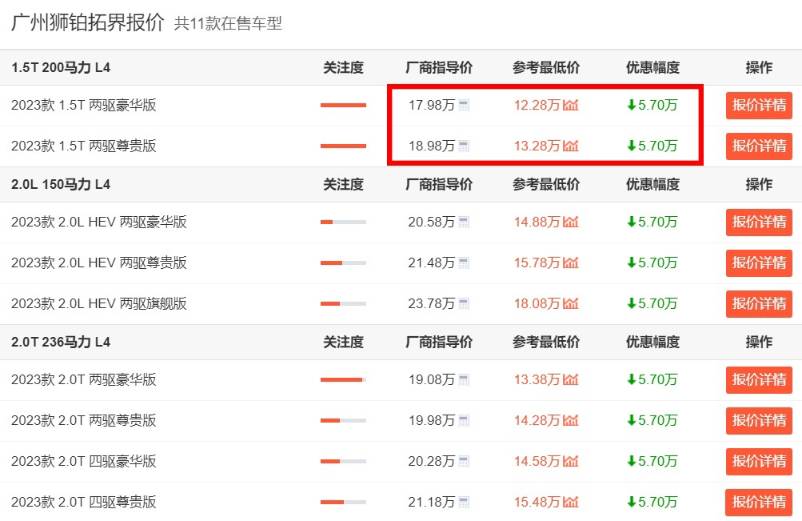Open 2023款 2.0L HEV 两驱豪华版 link
The width and height of the screenshot is (802, 521).
pyautogui.click(x=99, y=222)
